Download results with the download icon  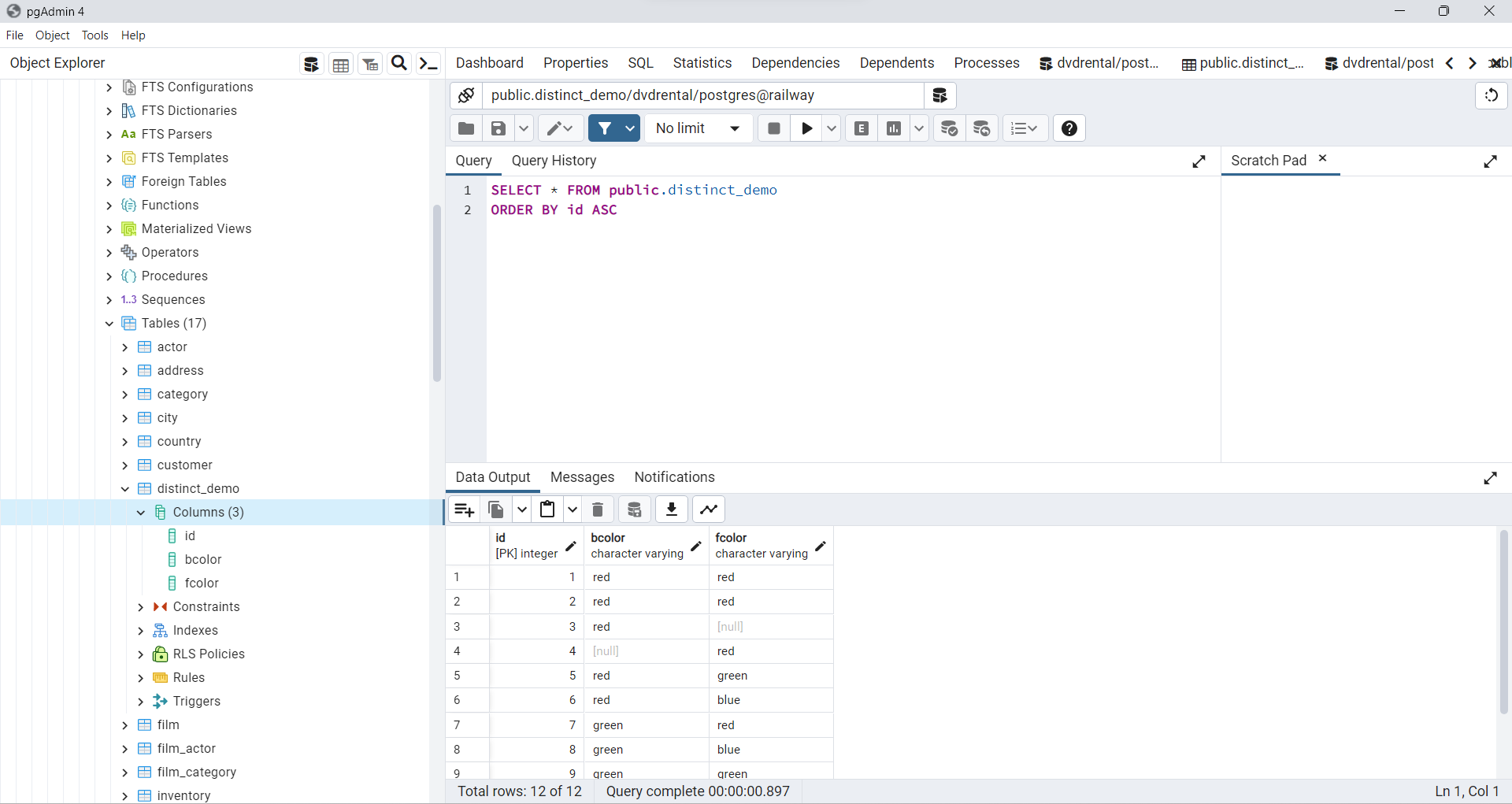point(672,509)
